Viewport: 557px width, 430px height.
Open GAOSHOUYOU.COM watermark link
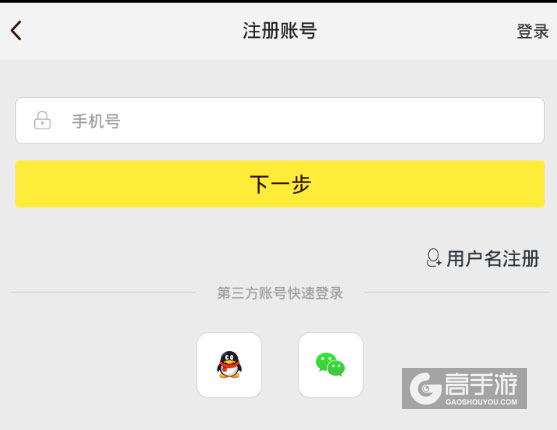481,402
